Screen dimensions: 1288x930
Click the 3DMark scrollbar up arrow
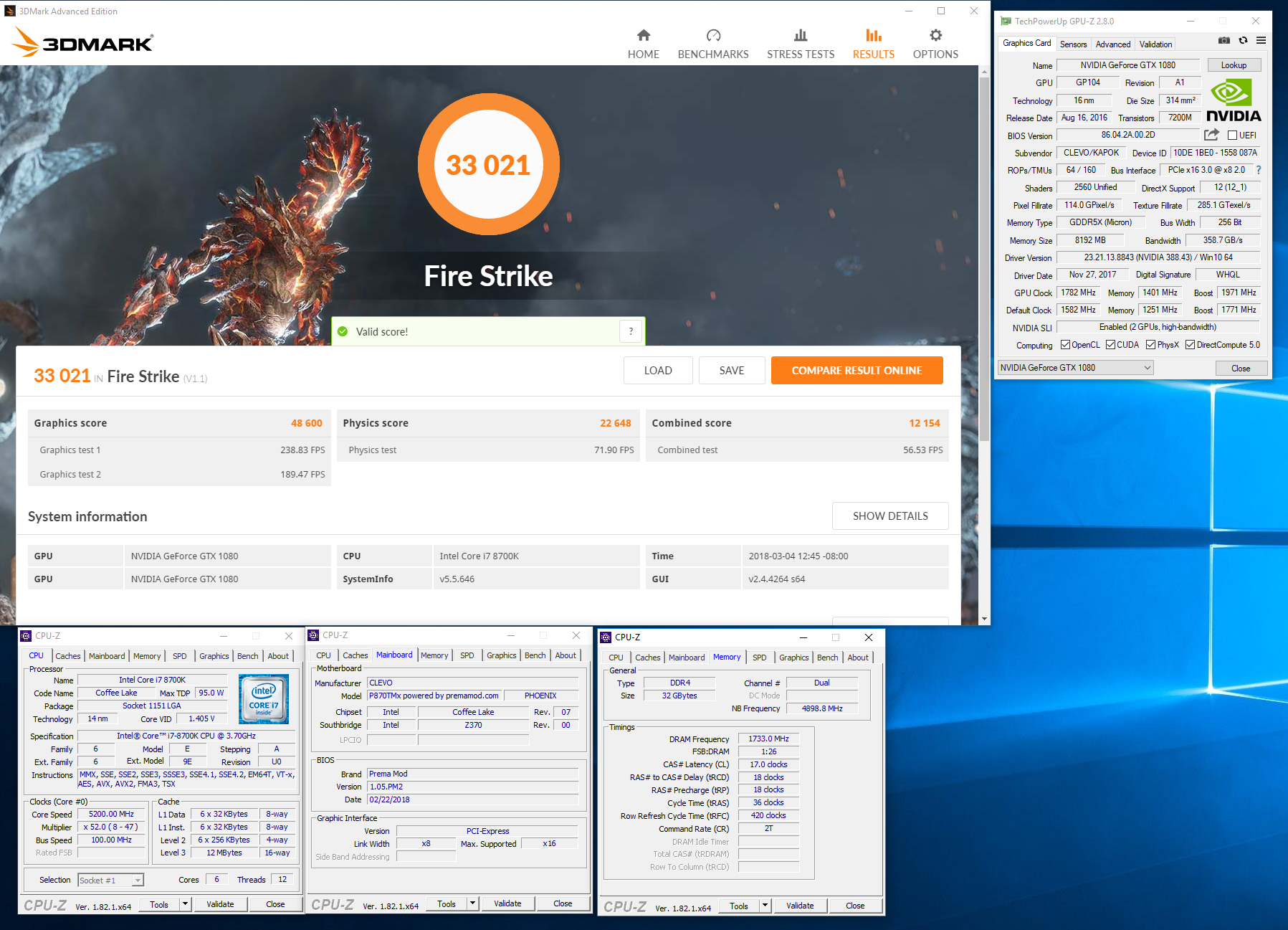pos(984,71)
